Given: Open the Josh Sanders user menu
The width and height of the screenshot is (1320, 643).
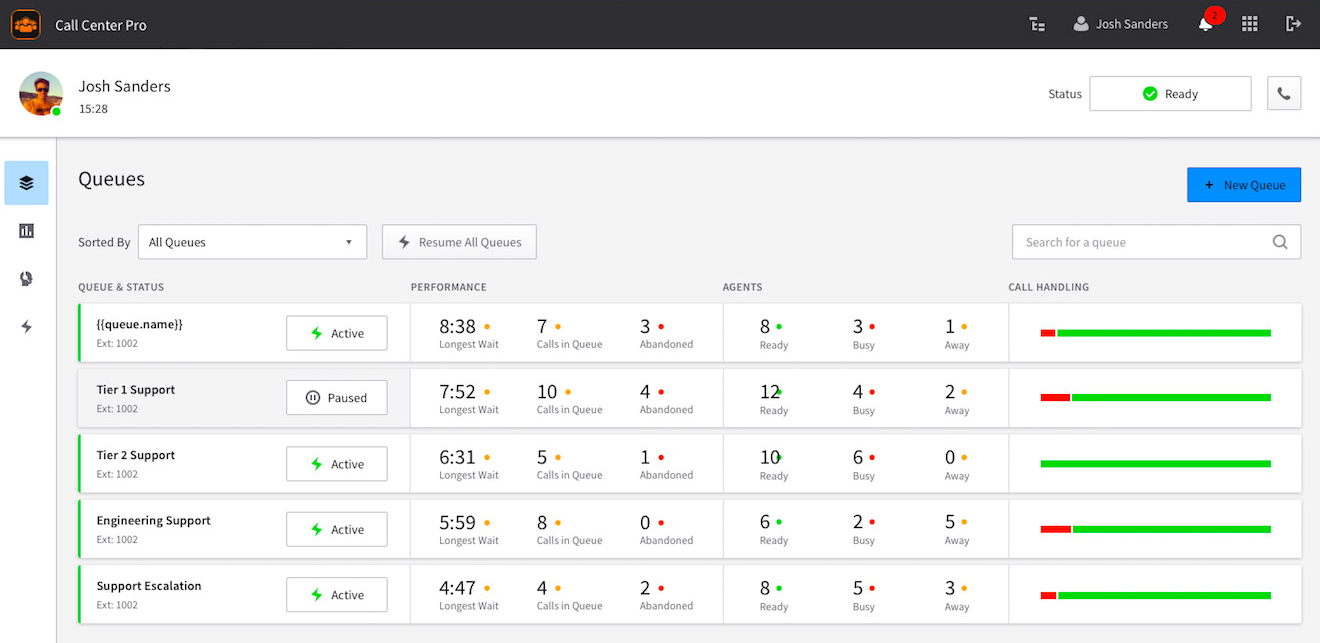Looking at the screenshot, I should tap(1120, 24).
